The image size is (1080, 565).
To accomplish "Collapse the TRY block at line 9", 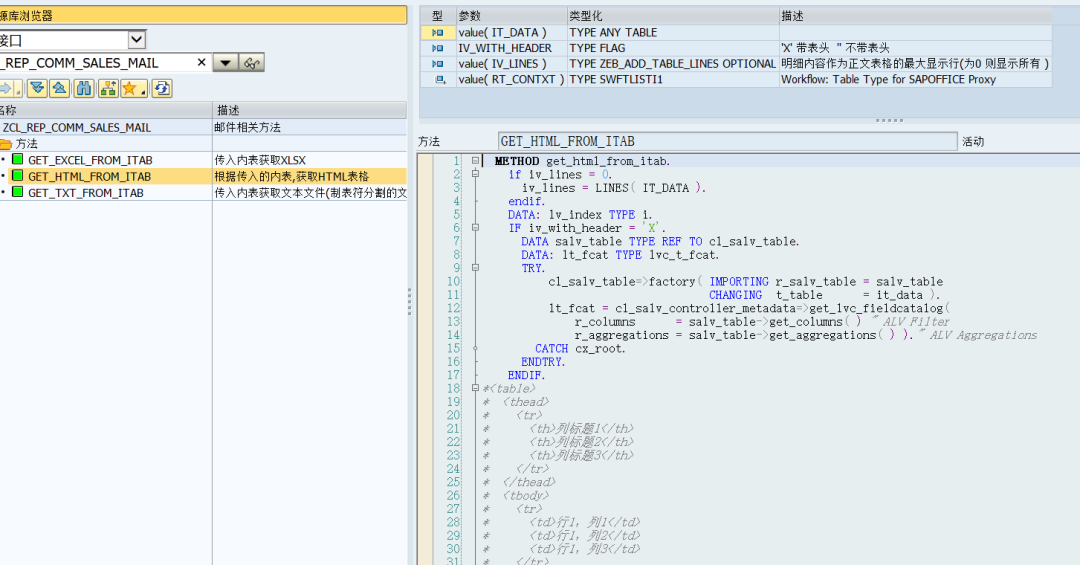I will point(475,267).
